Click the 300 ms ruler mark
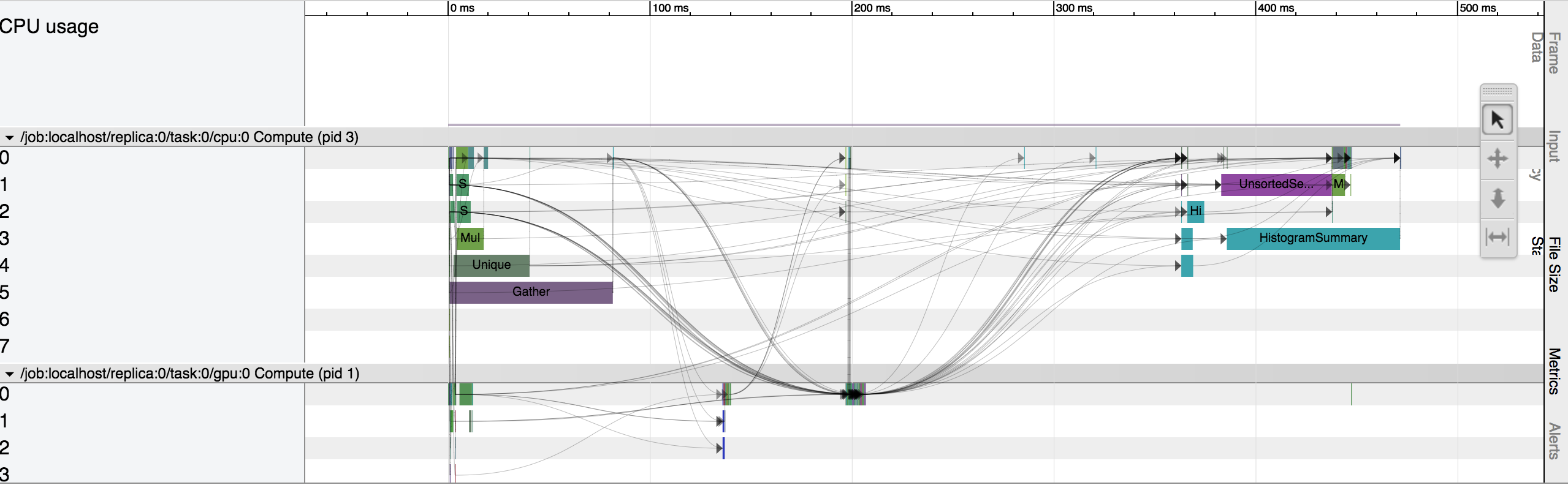1568x485 pixels. coord(1074,8)
